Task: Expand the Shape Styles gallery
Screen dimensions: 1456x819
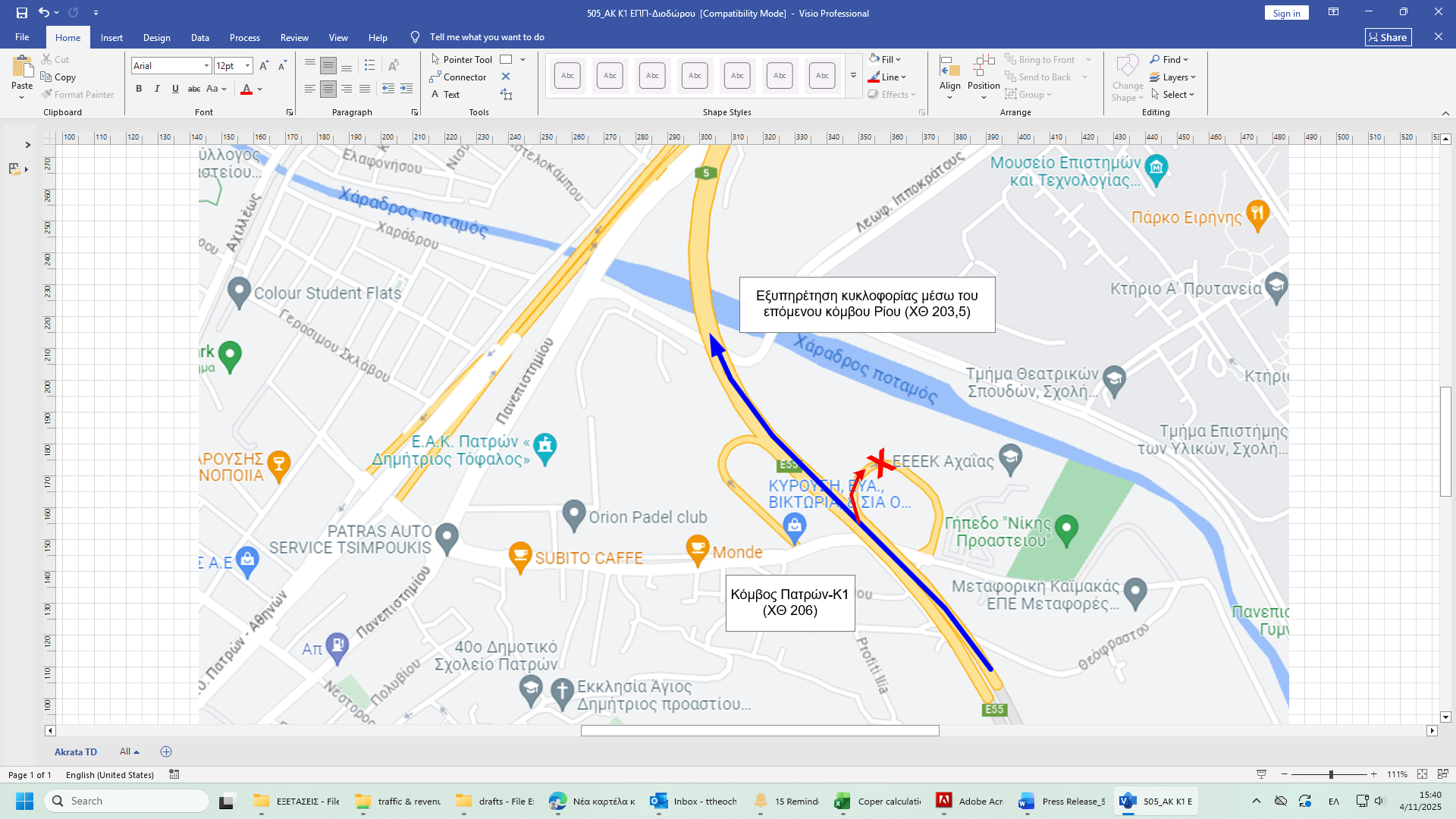Action: 853,76
